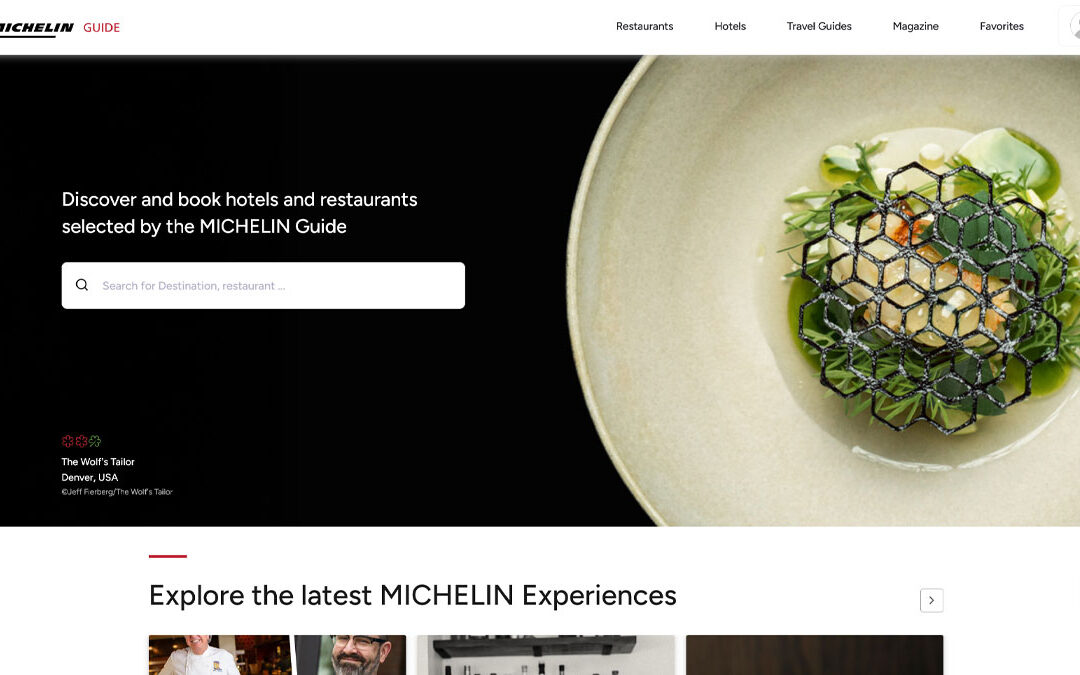This screenshot has height=675, width=1080.
Task: Click the red GUIDE wordmark
Action: (x=101, y=28)
